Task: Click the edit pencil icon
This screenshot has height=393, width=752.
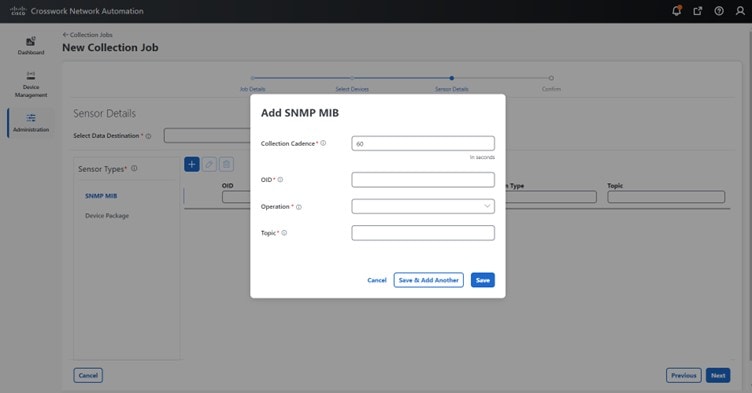Action: [x=209, y=165]
